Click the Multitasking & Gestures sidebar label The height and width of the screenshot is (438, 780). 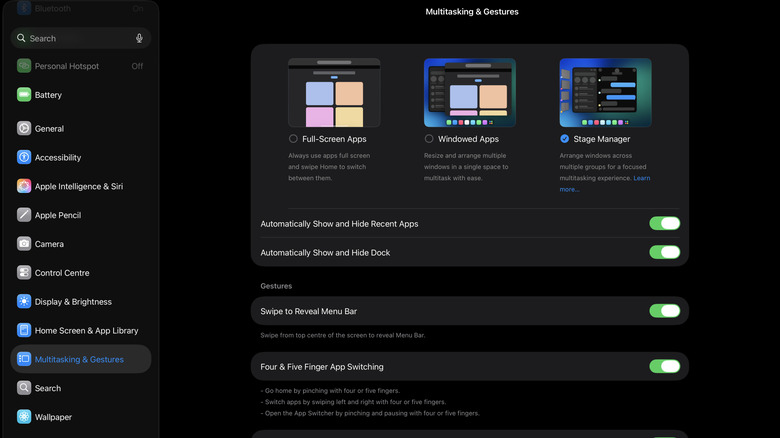79,359
